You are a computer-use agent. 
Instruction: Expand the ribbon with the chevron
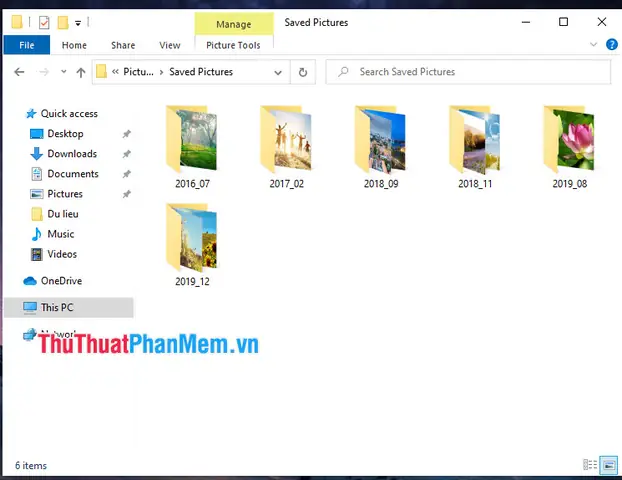pos(593,44)
